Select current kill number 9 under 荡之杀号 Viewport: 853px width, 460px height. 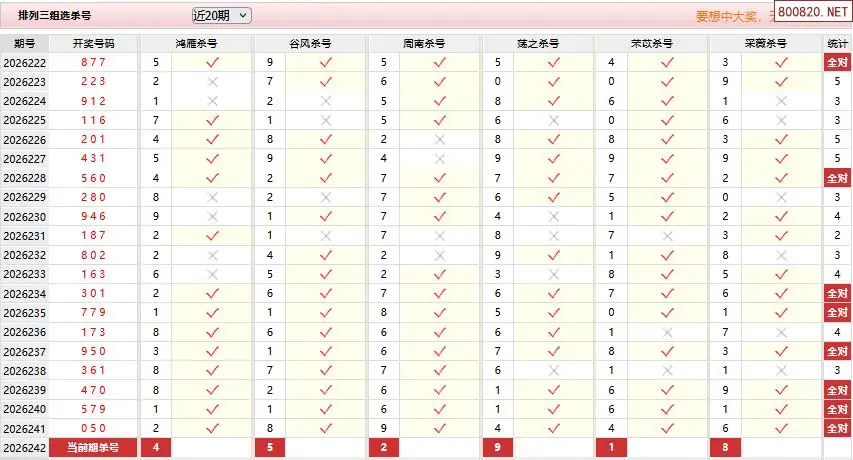(497, 448)
